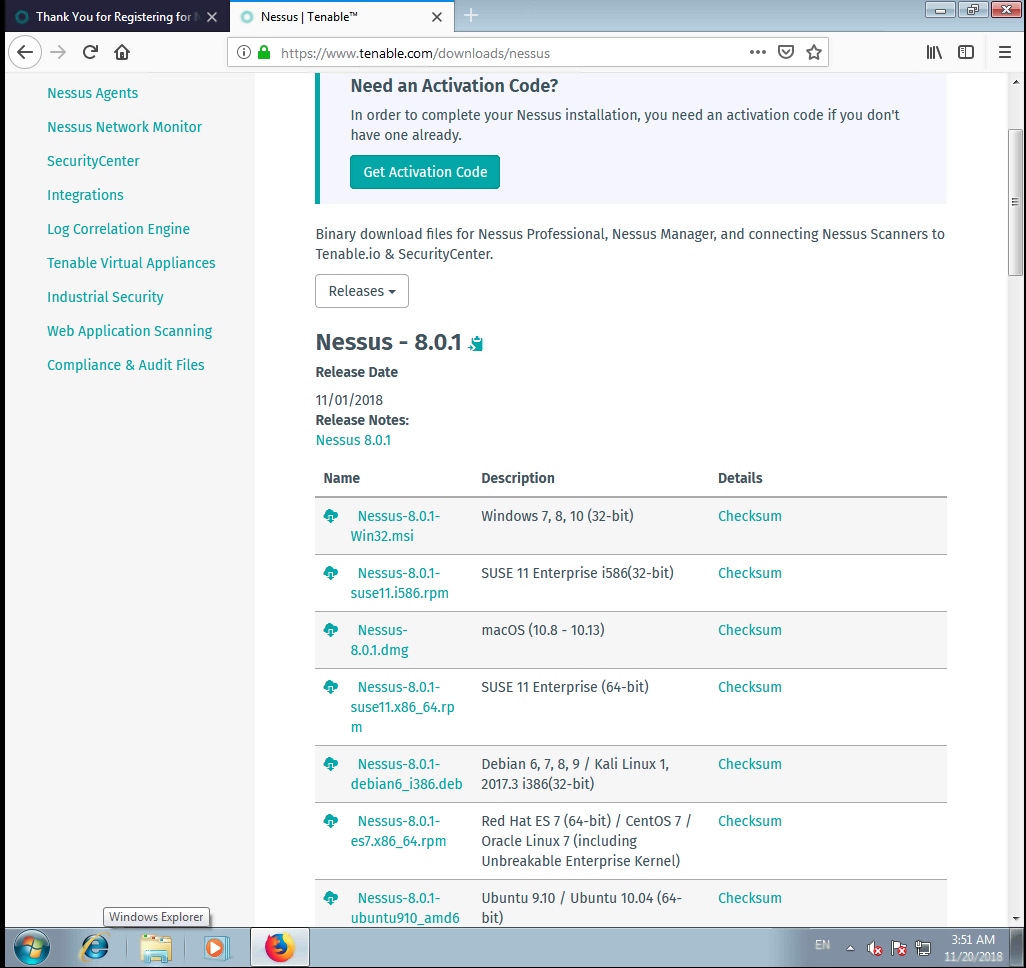
Task: Click the Firefox reload page icon
Action: (x=90, y=52)
